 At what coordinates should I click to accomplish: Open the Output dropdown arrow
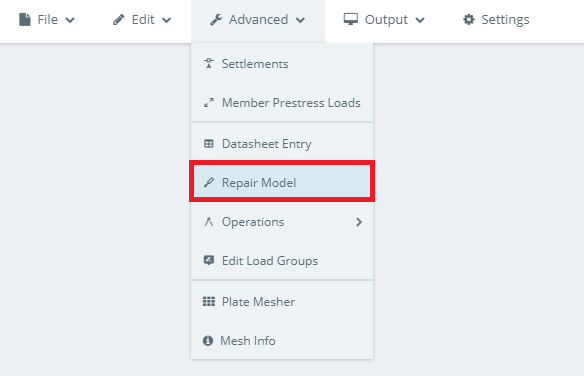420,20
